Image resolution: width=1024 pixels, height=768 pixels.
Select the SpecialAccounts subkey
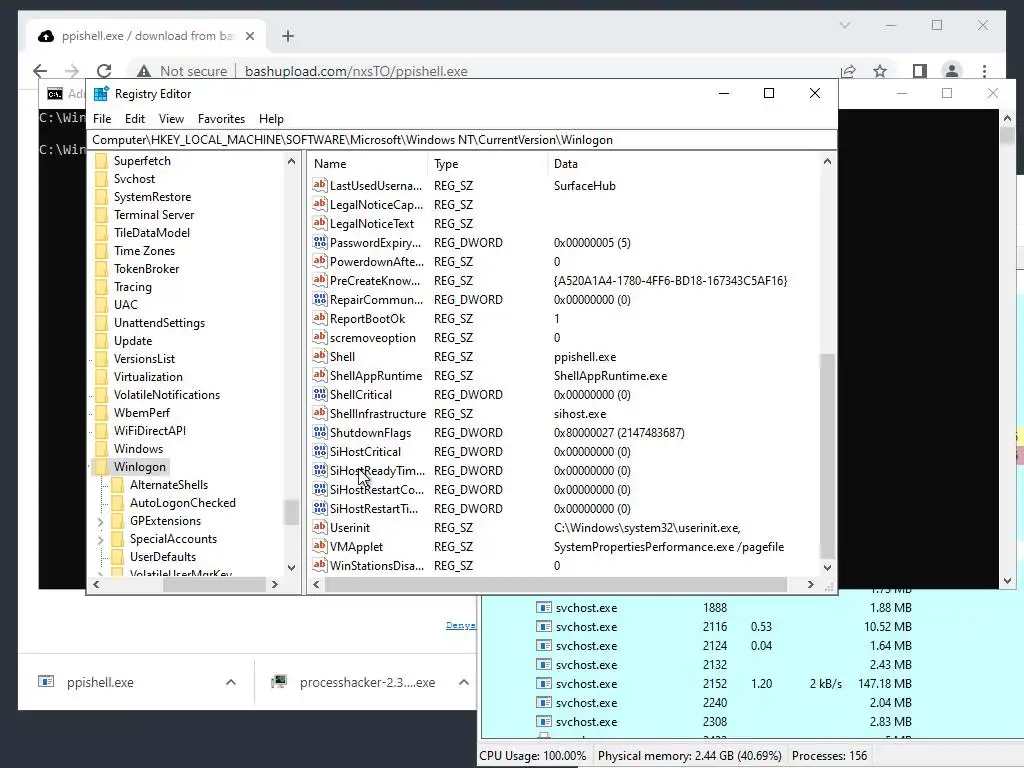173,539
